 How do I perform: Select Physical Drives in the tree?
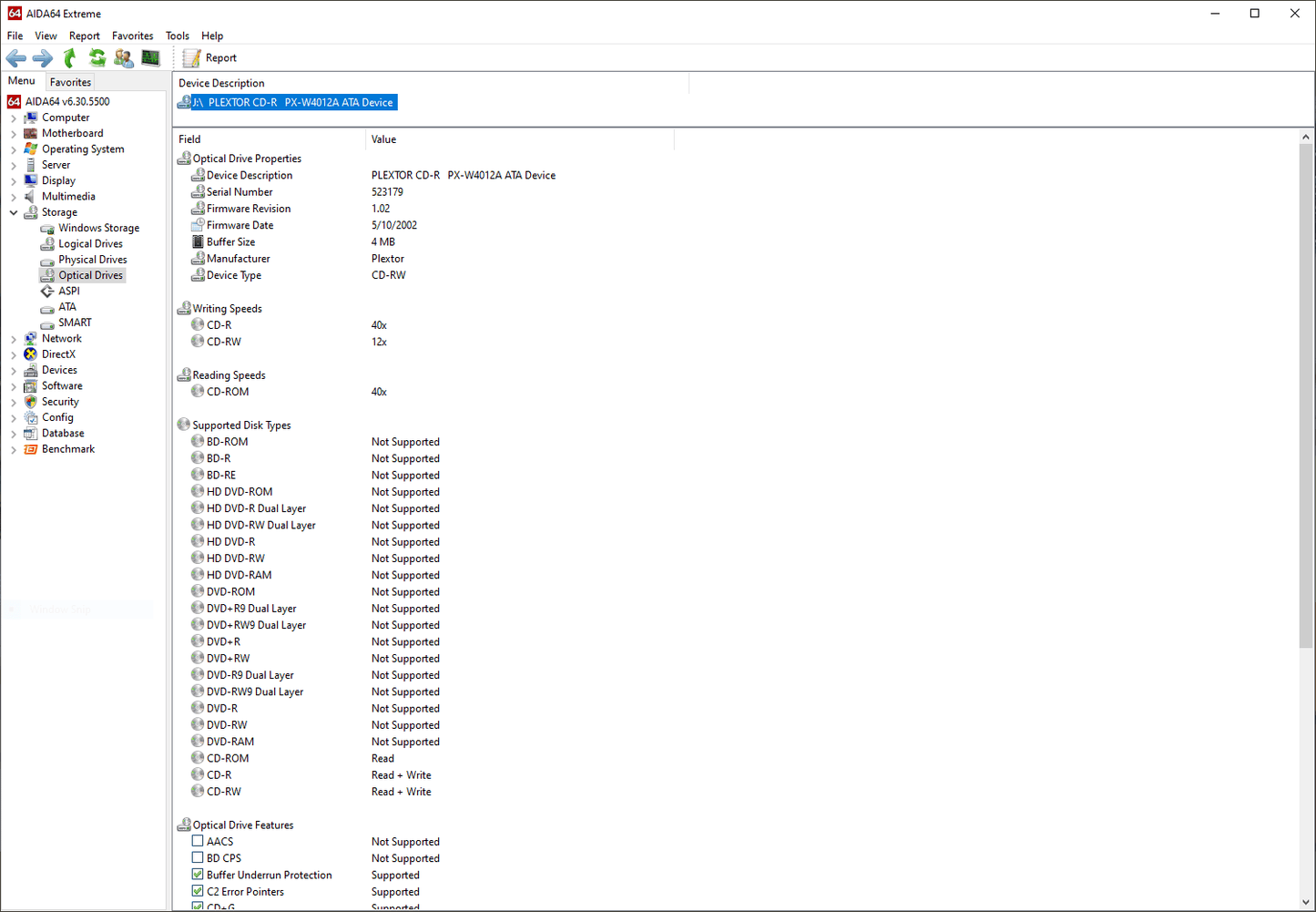tap(92, 260)
